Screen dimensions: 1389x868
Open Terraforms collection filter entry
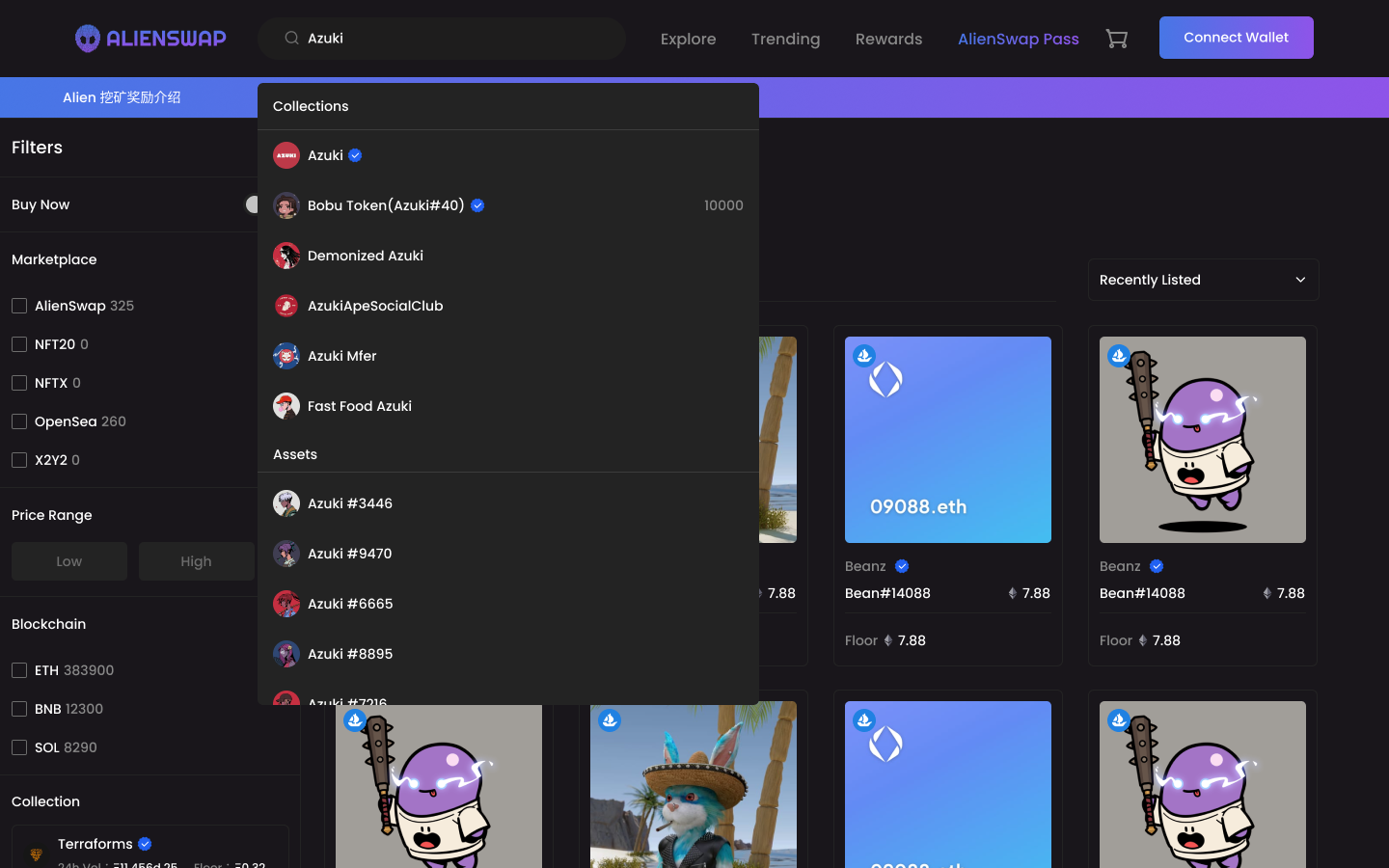coord(150,848)
